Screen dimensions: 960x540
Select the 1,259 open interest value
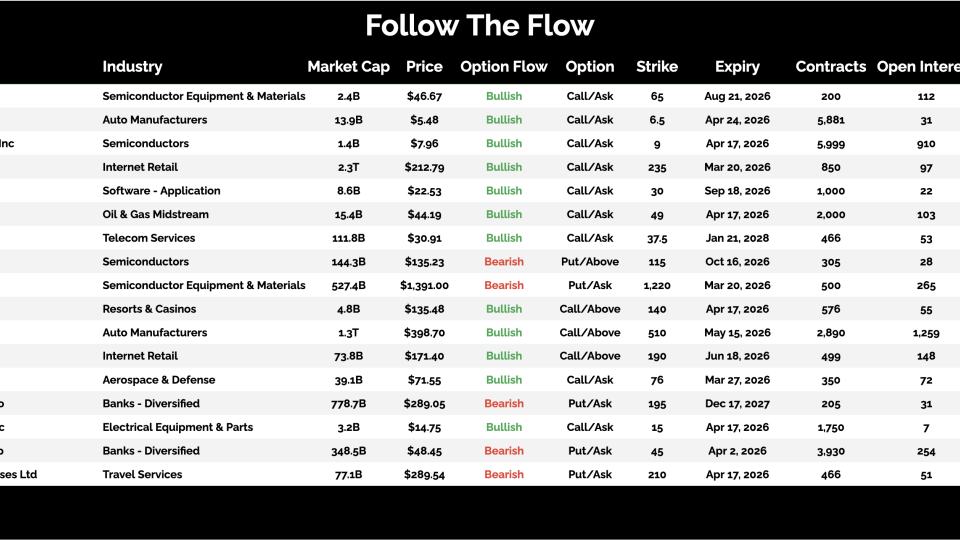926,333
